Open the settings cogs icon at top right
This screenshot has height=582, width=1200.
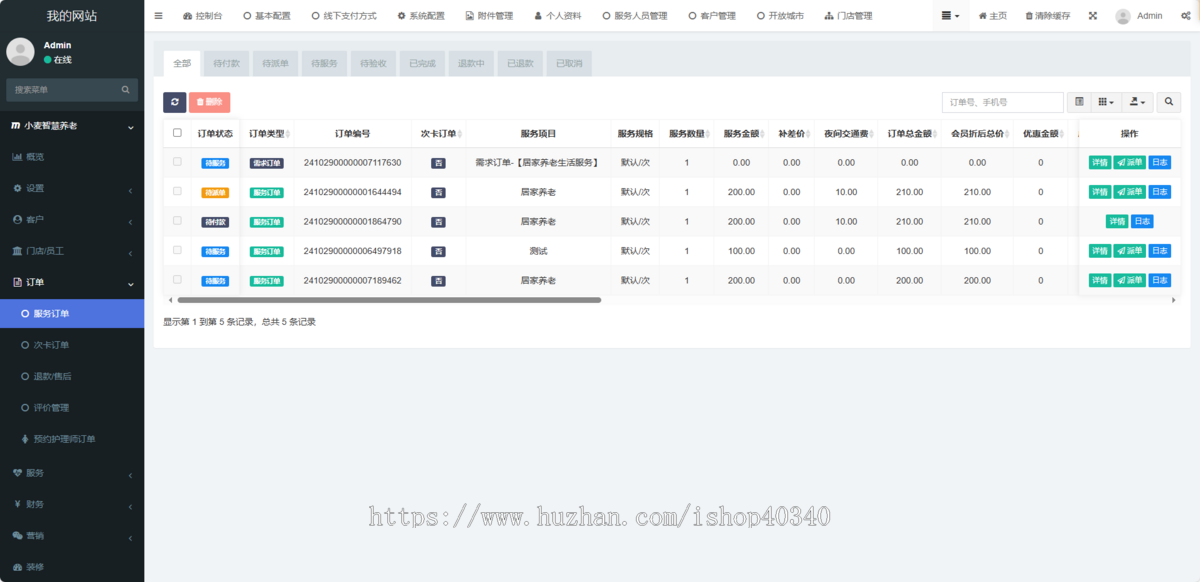[1184, 16]
